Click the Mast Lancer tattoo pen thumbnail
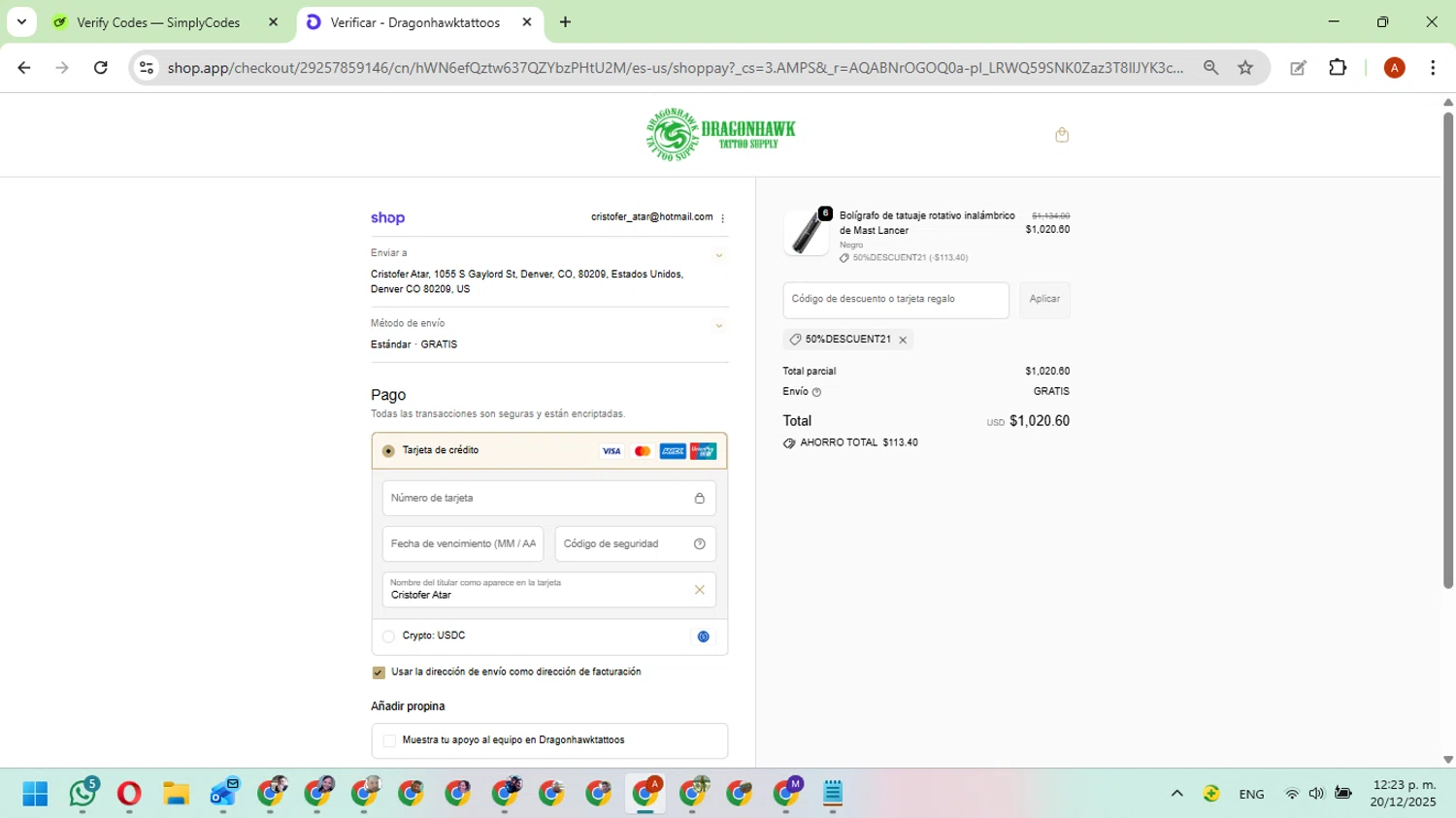Image resolution: width=1456 pixels, height=818 pixels. 807,234
